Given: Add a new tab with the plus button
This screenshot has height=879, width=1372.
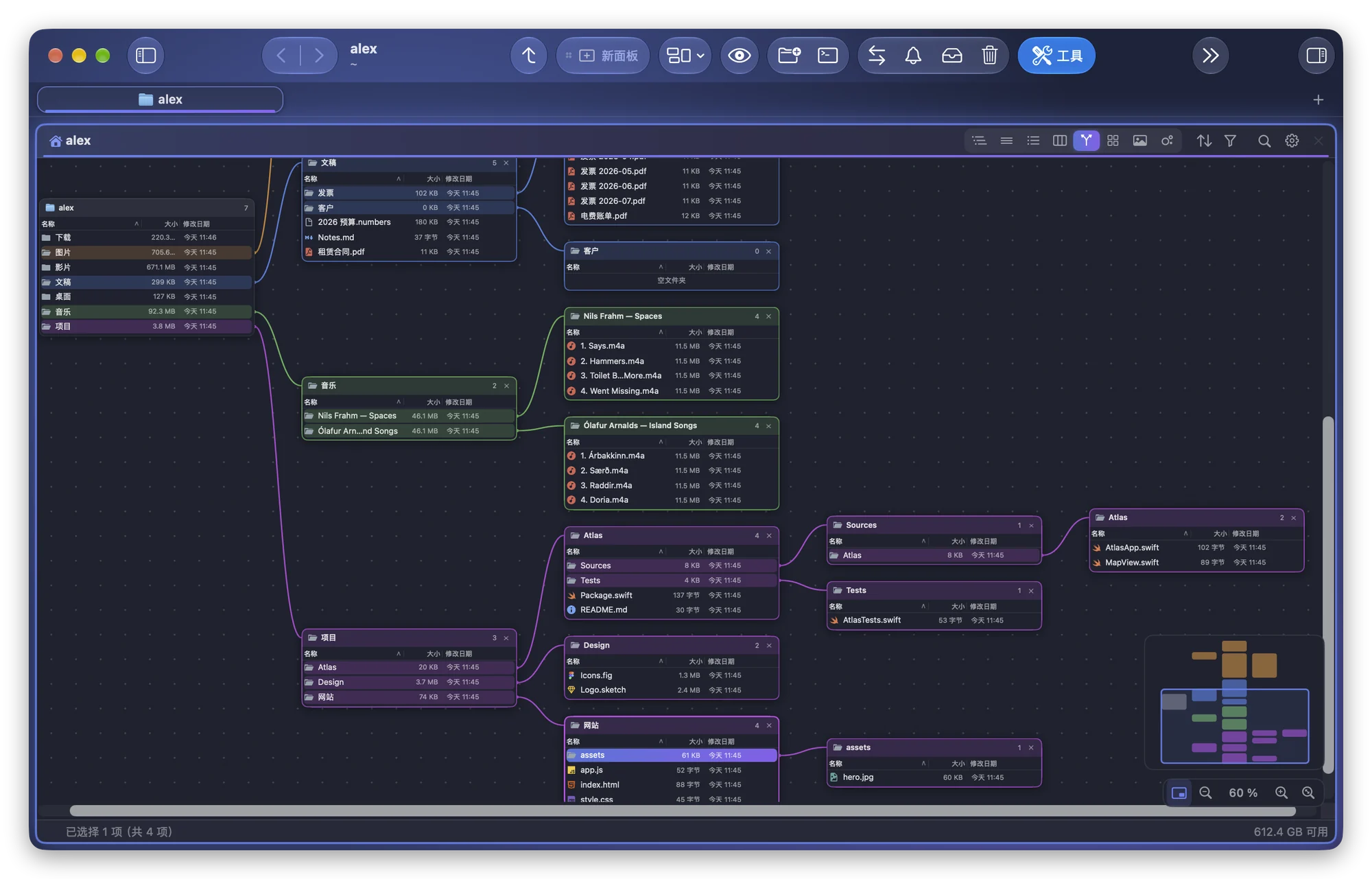Looking at the screenshot, I should [1318, 100].
